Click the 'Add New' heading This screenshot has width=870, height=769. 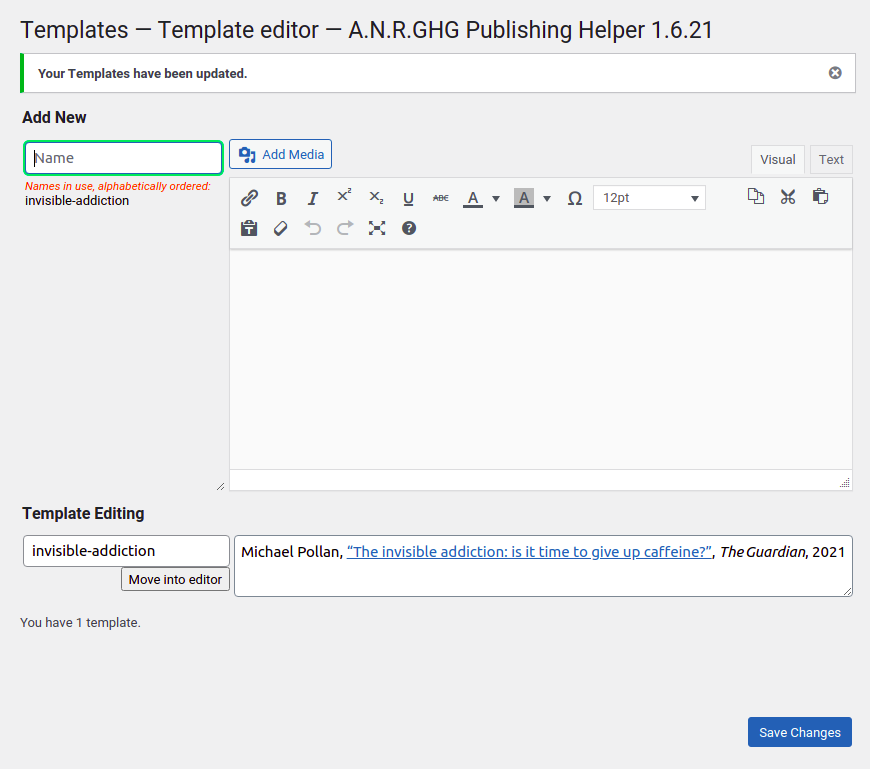click(54, 118)
